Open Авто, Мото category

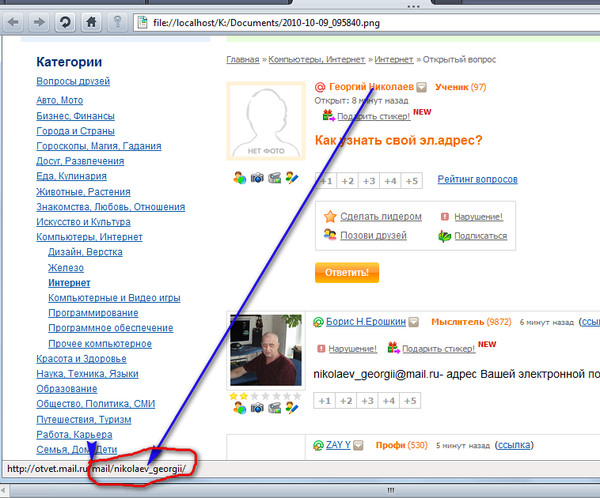pos(60,100)
